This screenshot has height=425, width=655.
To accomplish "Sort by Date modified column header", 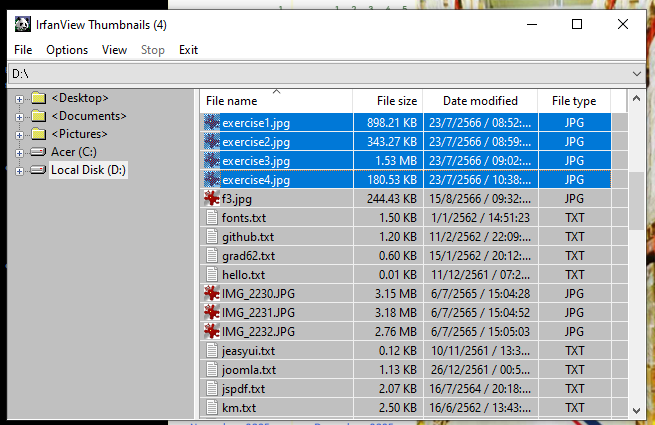I will [480, 101].
